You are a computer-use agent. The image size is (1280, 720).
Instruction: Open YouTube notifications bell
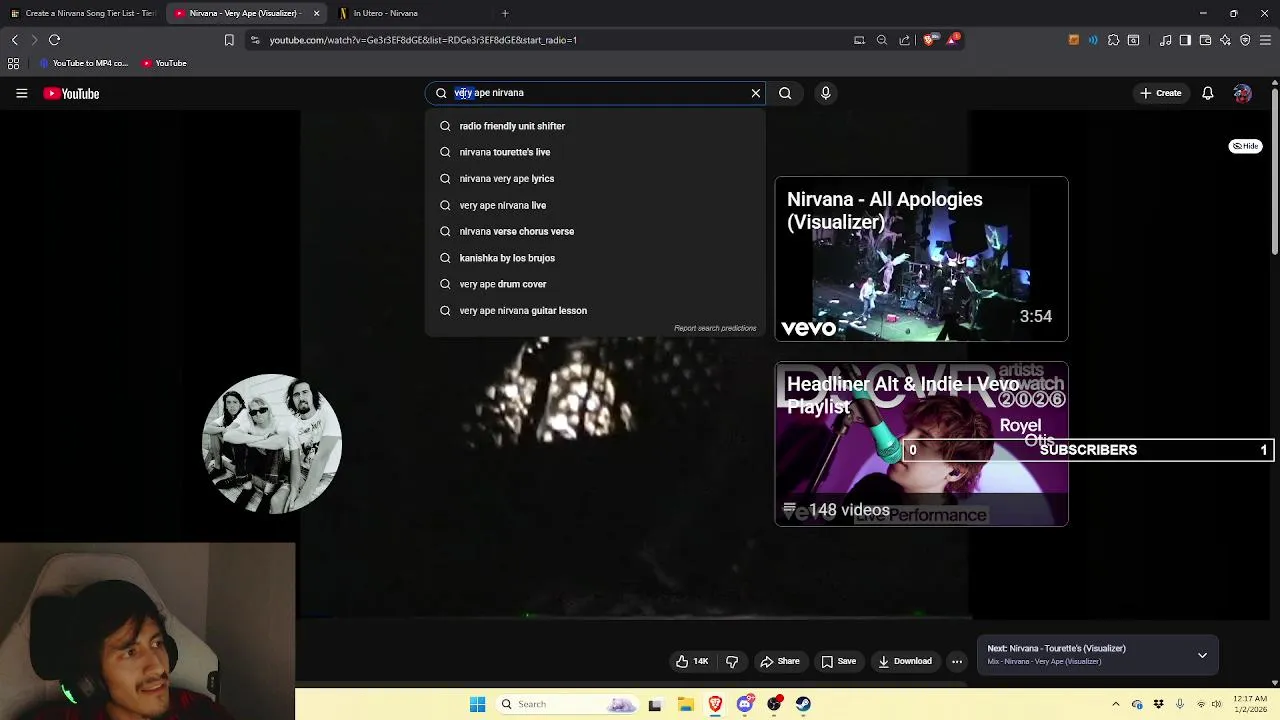[1207, 93]
